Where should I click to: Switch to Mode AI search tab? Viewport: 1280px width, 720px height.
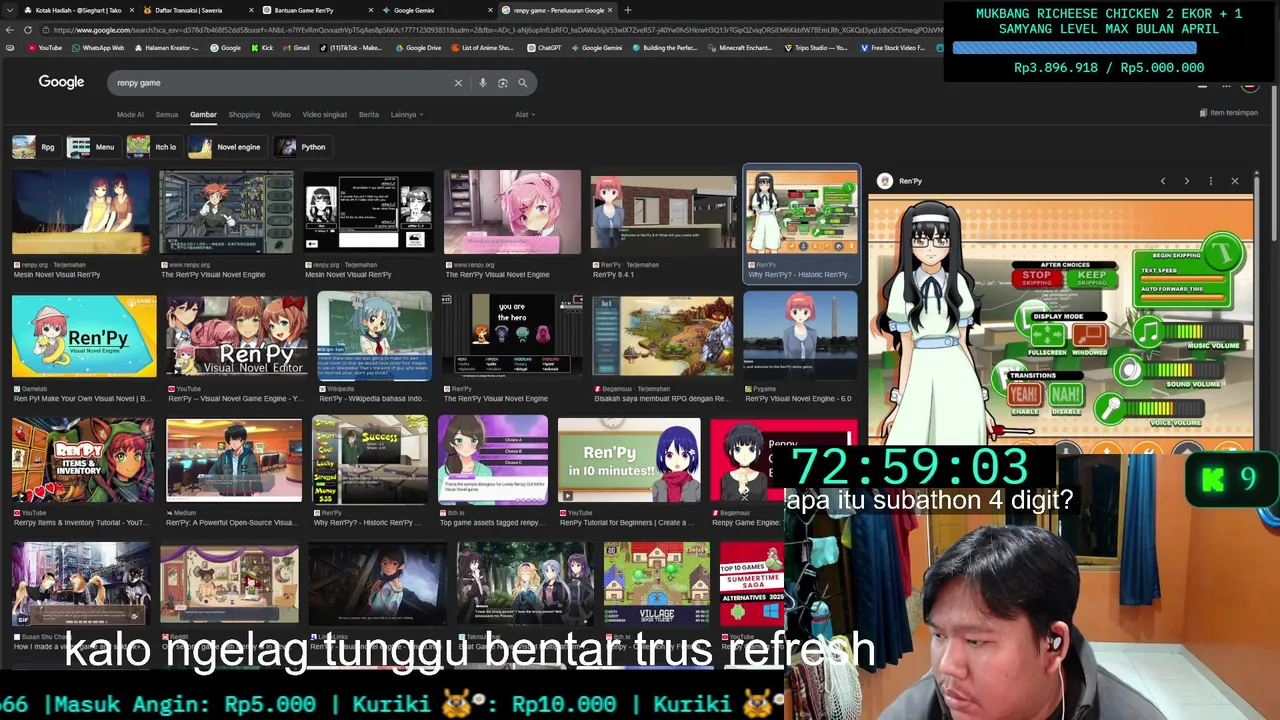pos(130,114)
